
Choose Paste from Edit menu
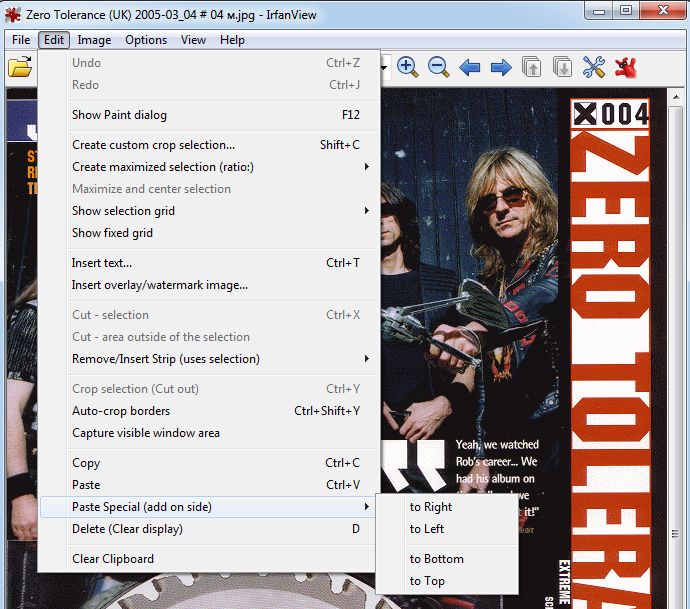[207, 484]
